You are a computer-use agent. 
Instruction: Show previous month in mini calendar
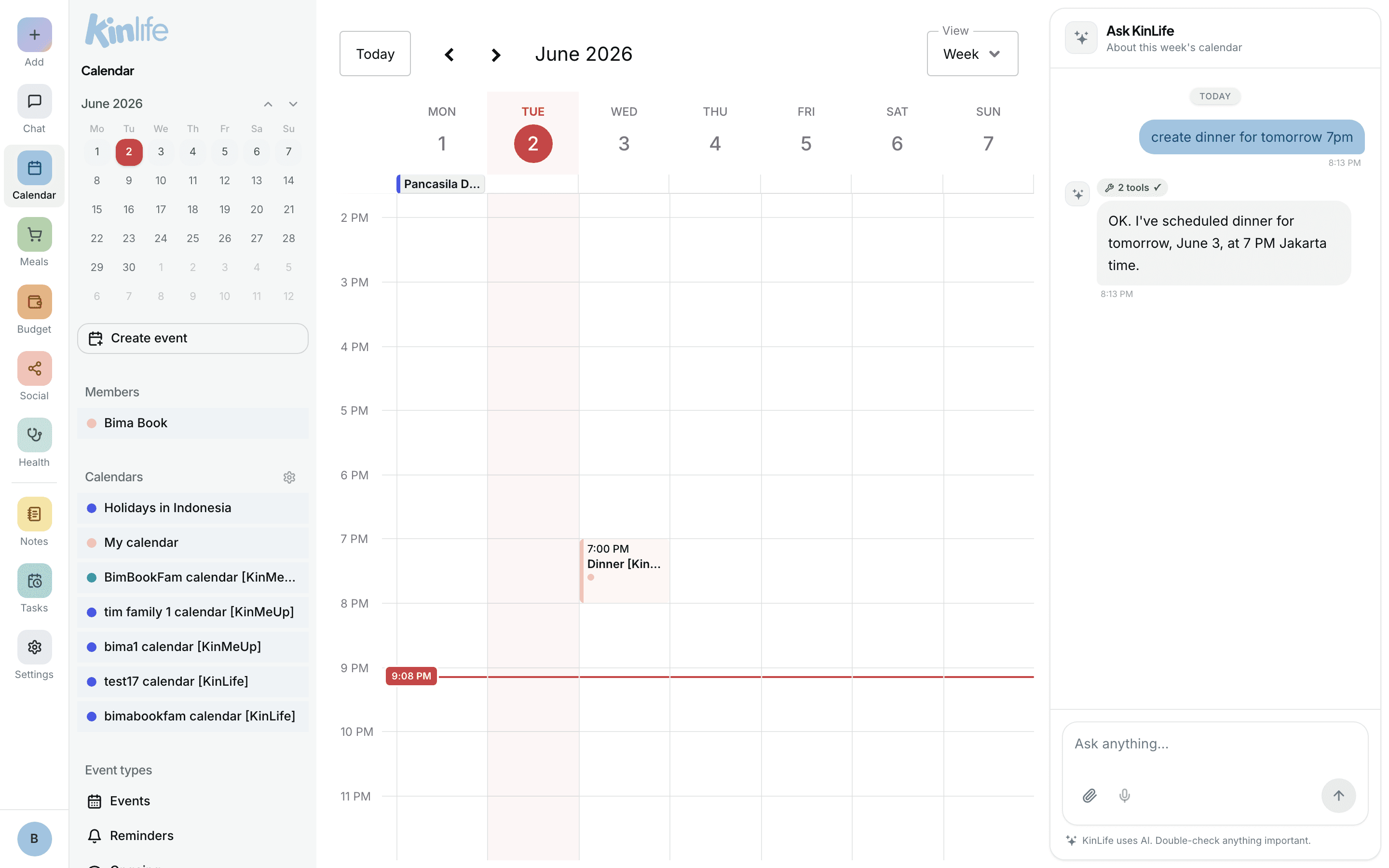(x=268, y=104)
